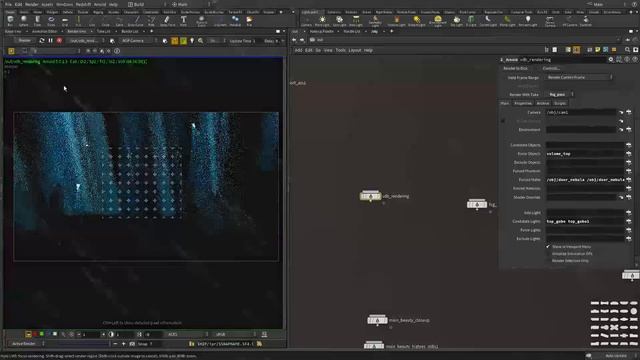Add an Ambient Light from the shelf
The image size is (640, 360).
pos(528,21)
